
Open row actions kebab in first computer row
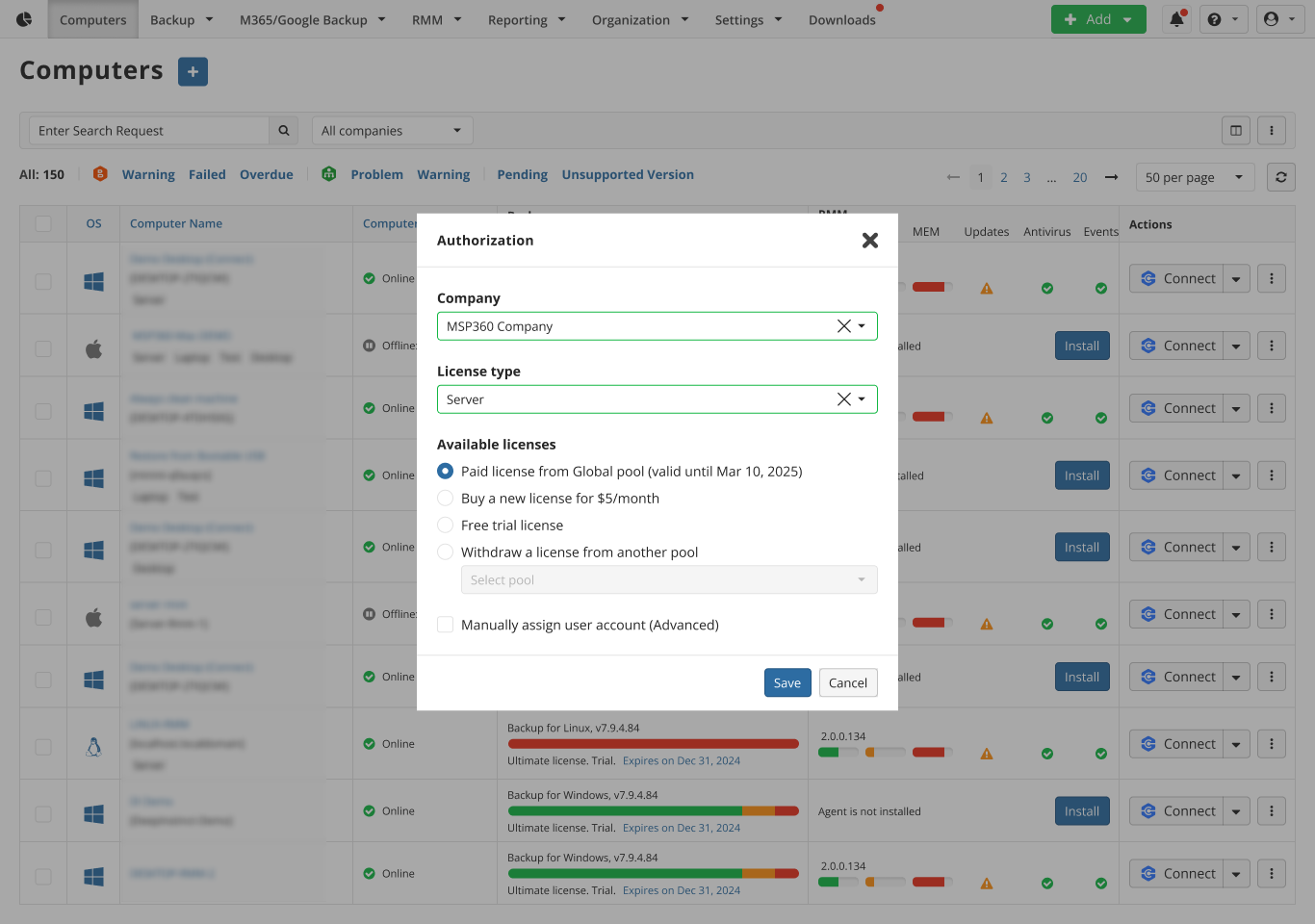click(1272, 279)
